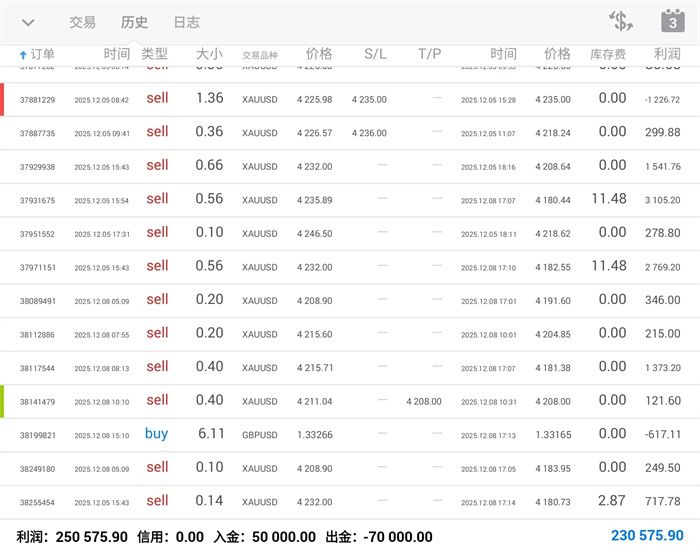
Task: Click the GBPUSD symbol
Action: [260, 435]
